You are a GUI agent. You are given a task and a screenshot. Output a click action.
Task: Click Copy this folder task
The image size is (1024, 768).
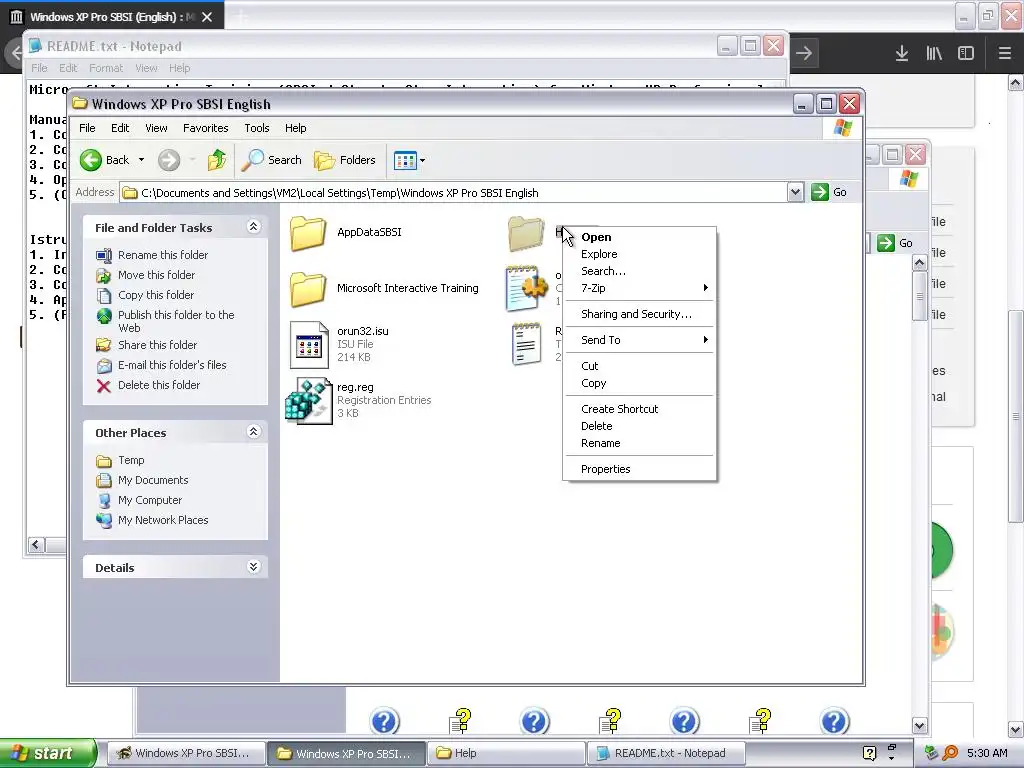tap(155, 295)
